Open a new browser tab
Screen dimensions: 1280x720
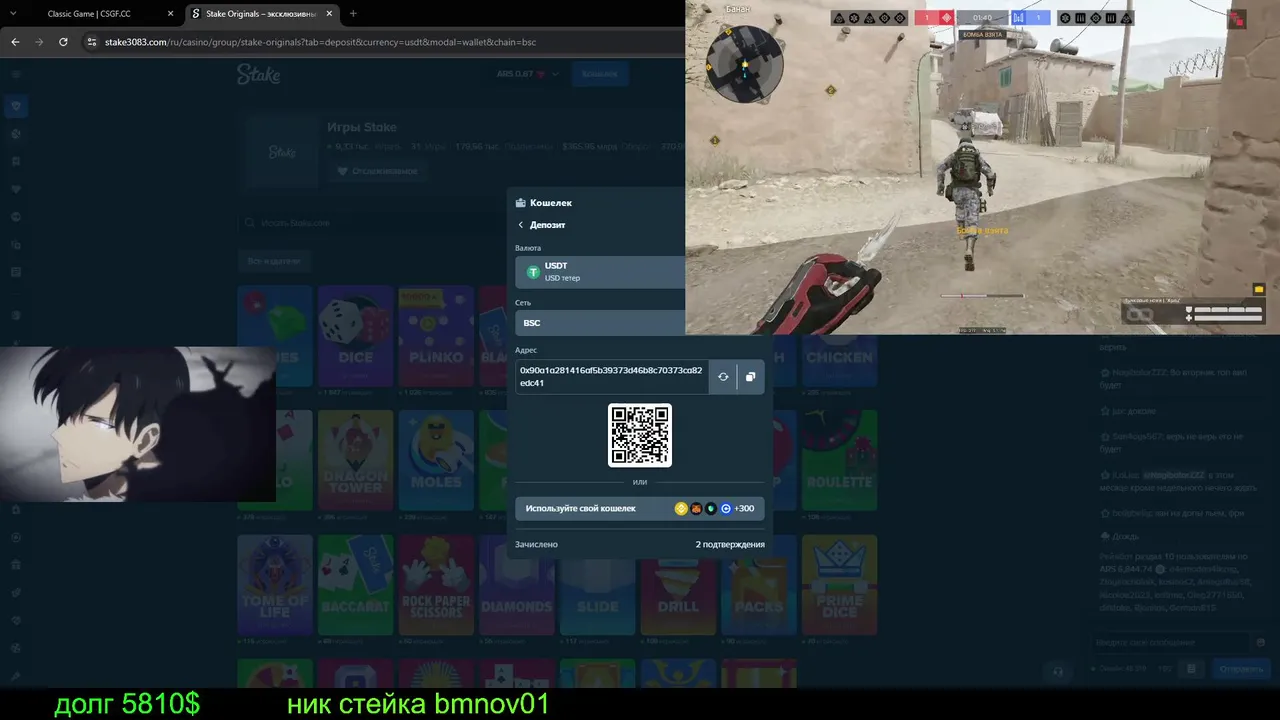pos(353,14)
